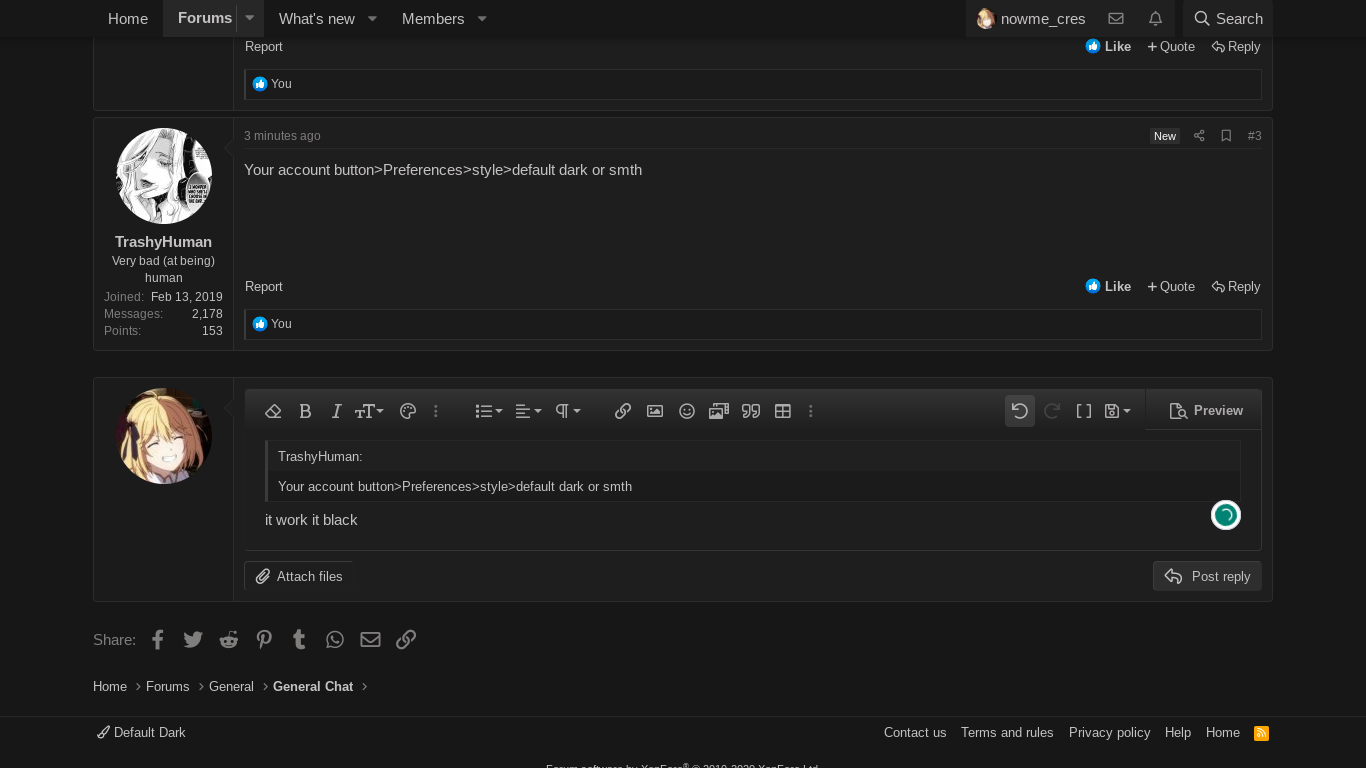Toggle italic formatting in the editor
The width and height of the screenshot is (1366, 768).
coord(336,411)
